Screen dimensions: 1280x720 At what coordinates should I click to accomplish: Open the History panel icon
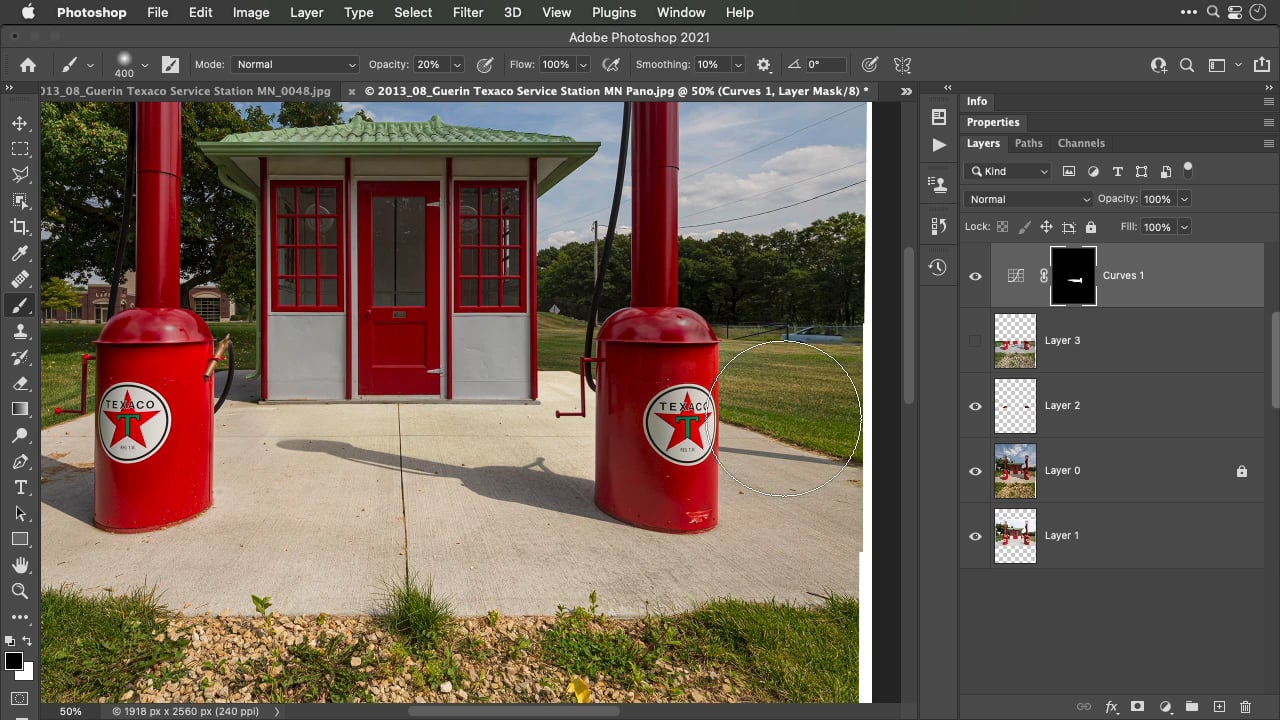click(938, 267)
